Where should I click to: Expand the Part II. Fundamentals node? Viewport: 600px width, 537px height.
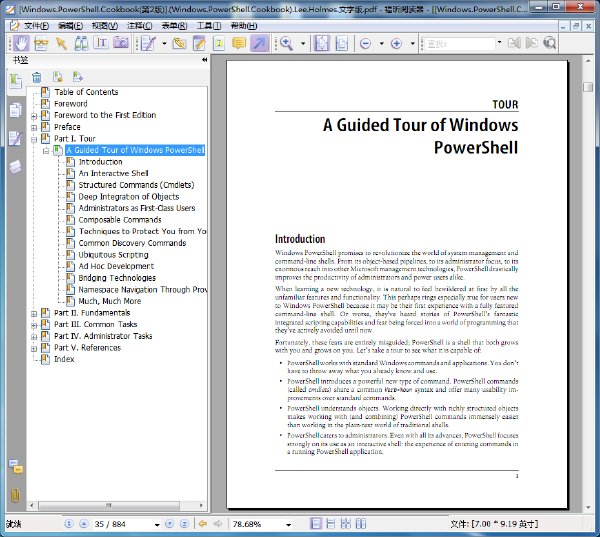[34, 314]
